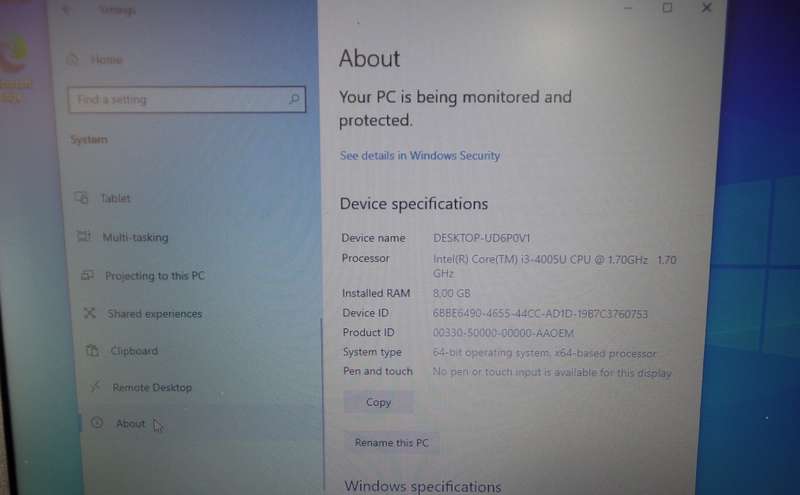Click the Remote Desktop icon

click(x=95, y=387)
